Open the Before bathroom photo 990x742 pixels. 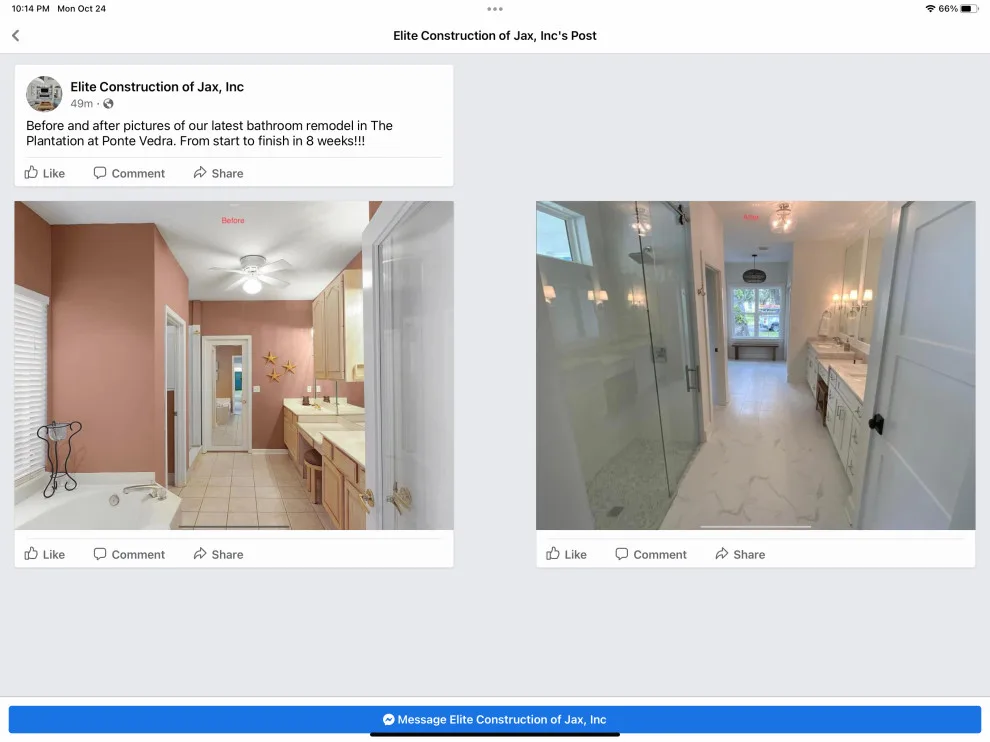(234, 365)
